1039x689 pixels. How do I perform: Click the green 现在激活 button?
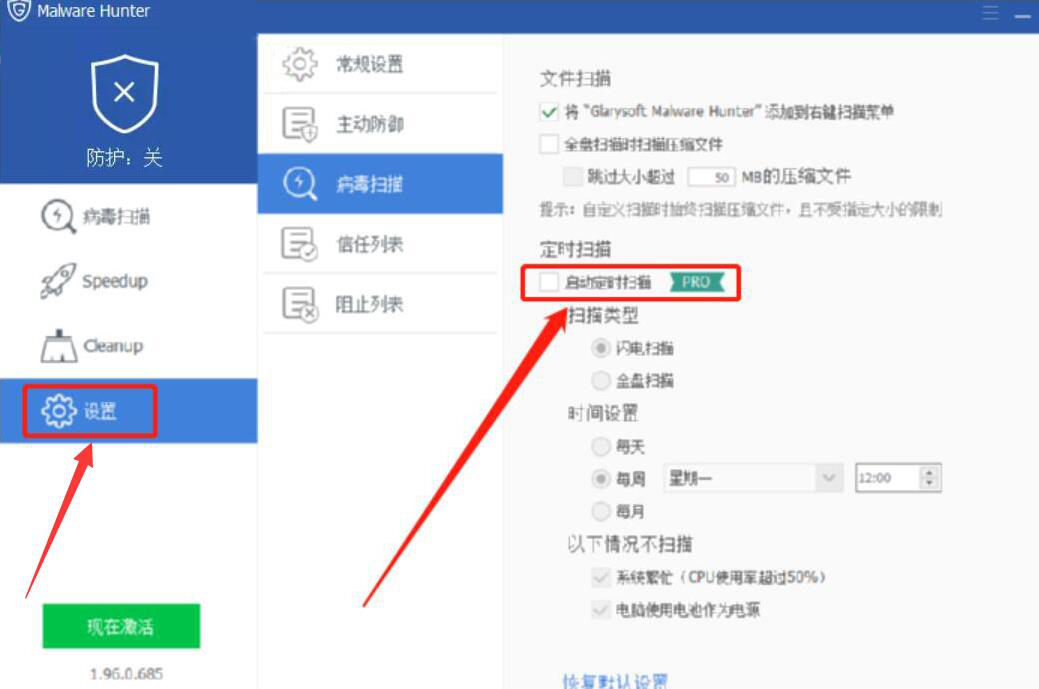(121, 625)
